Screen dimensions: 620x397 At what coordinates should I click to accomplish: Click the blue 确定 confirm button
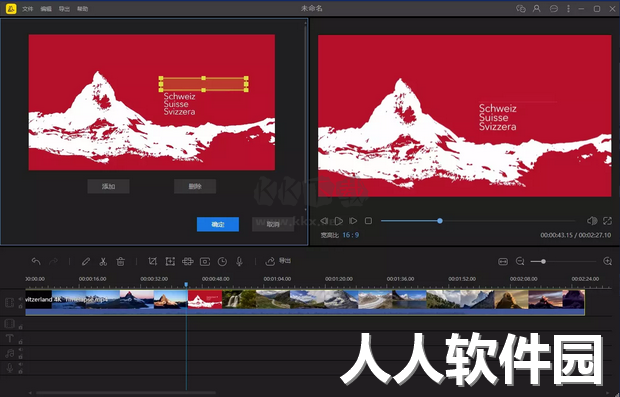(x=218, y=224)
